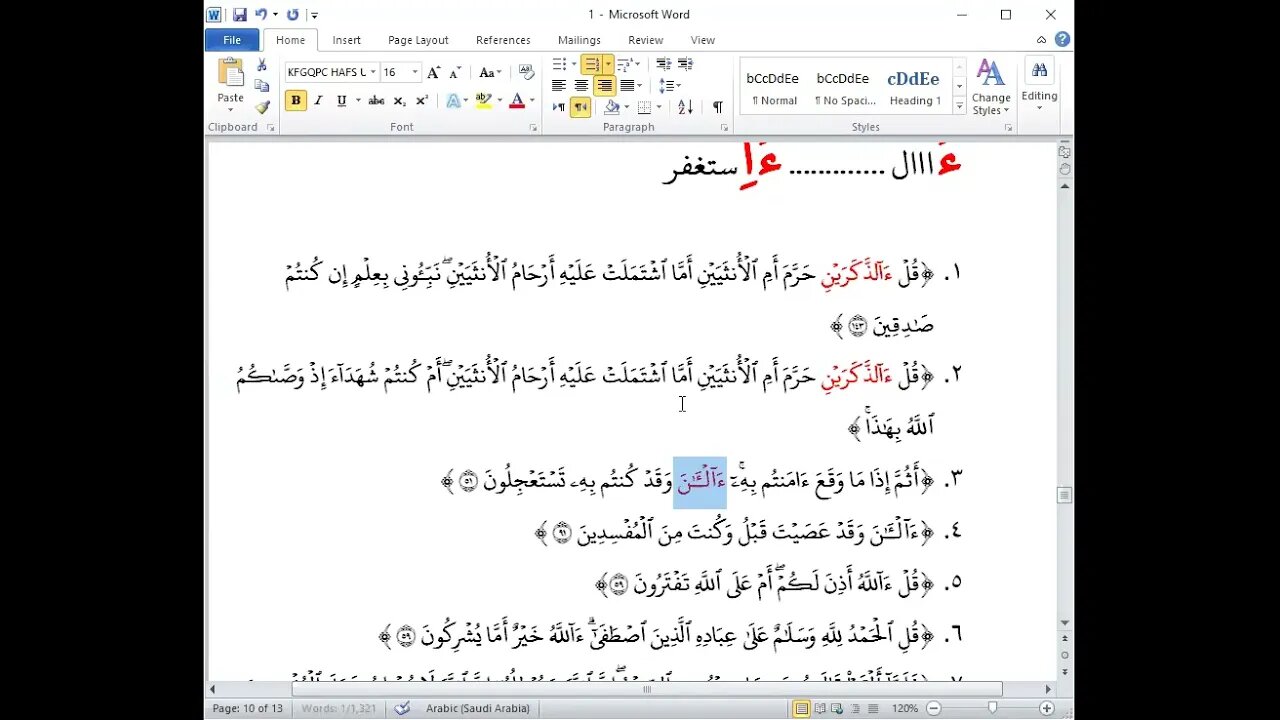1280x720 pixels.
Task: Toggle Align Text Right
Action: coord(603,86)
